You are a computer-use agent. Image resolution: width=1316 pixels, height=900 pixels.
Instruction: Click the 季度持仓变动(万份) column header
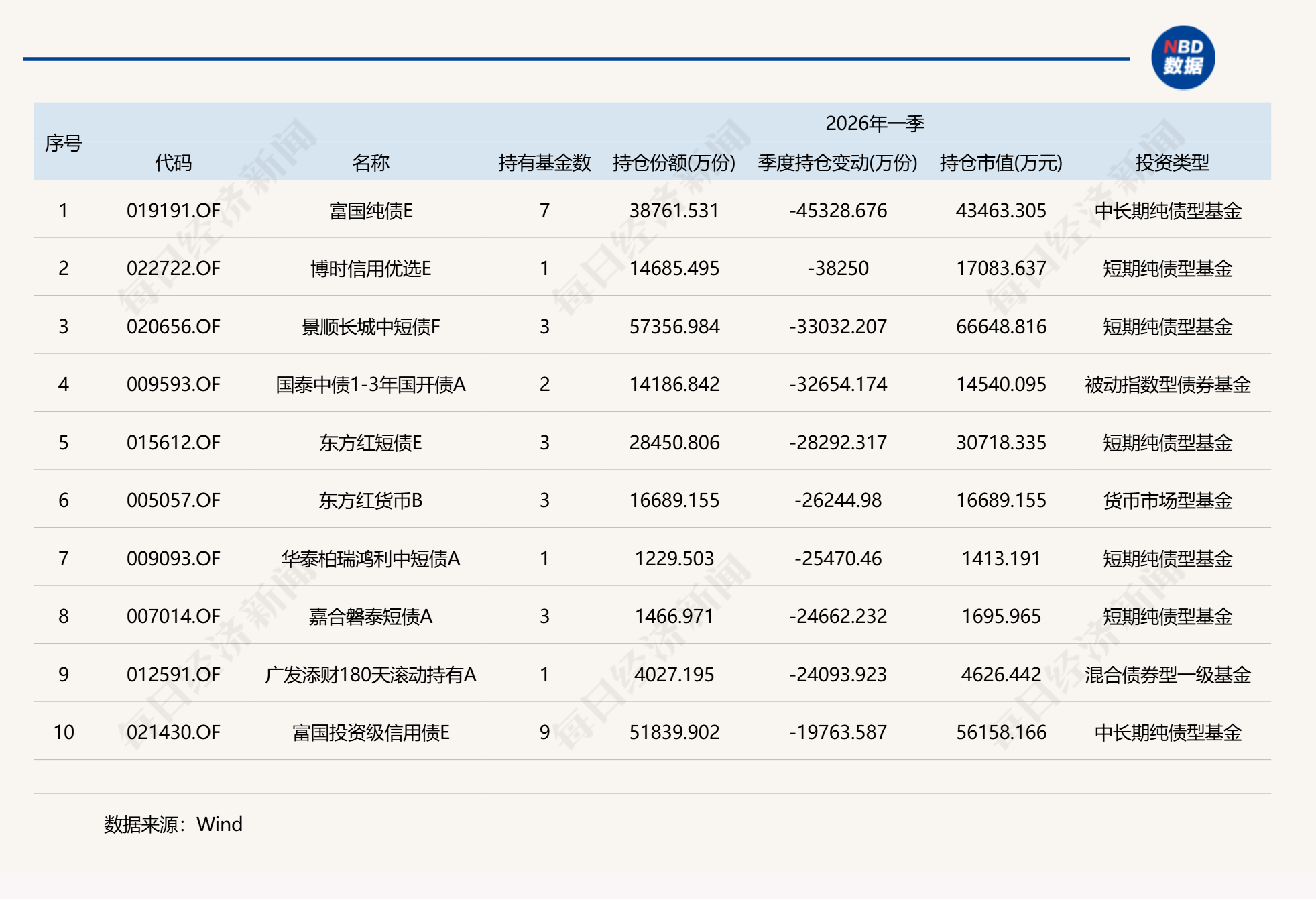[836, 163]
